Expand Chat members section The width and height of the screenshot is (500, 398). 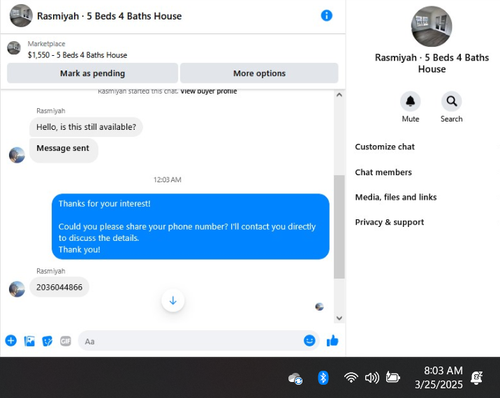pyautogui.click(x=383, y=172)
